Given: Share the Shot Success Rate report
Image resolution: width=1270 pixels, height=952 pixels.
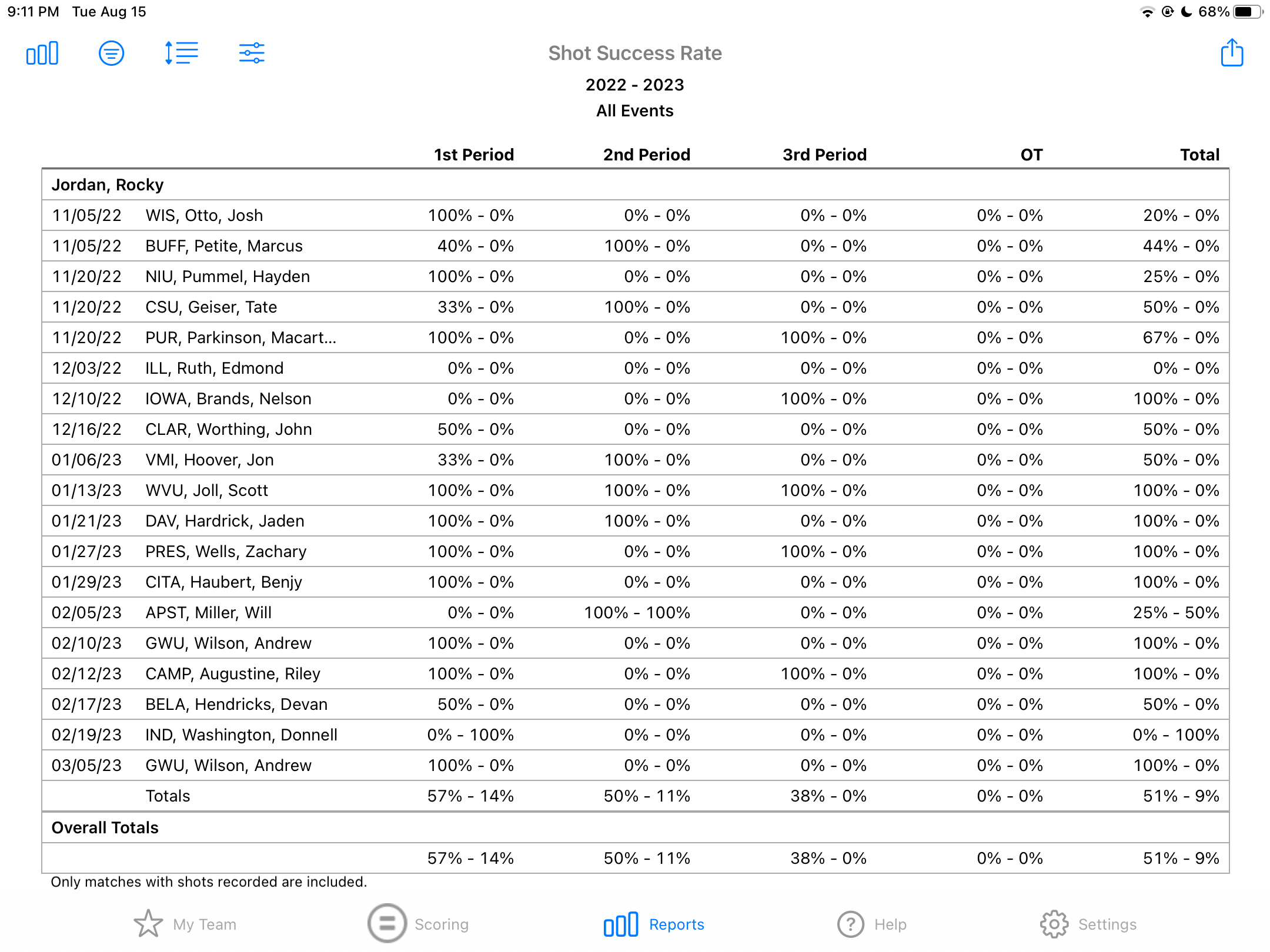Looking at the screenshot, I should (1232, 53).
